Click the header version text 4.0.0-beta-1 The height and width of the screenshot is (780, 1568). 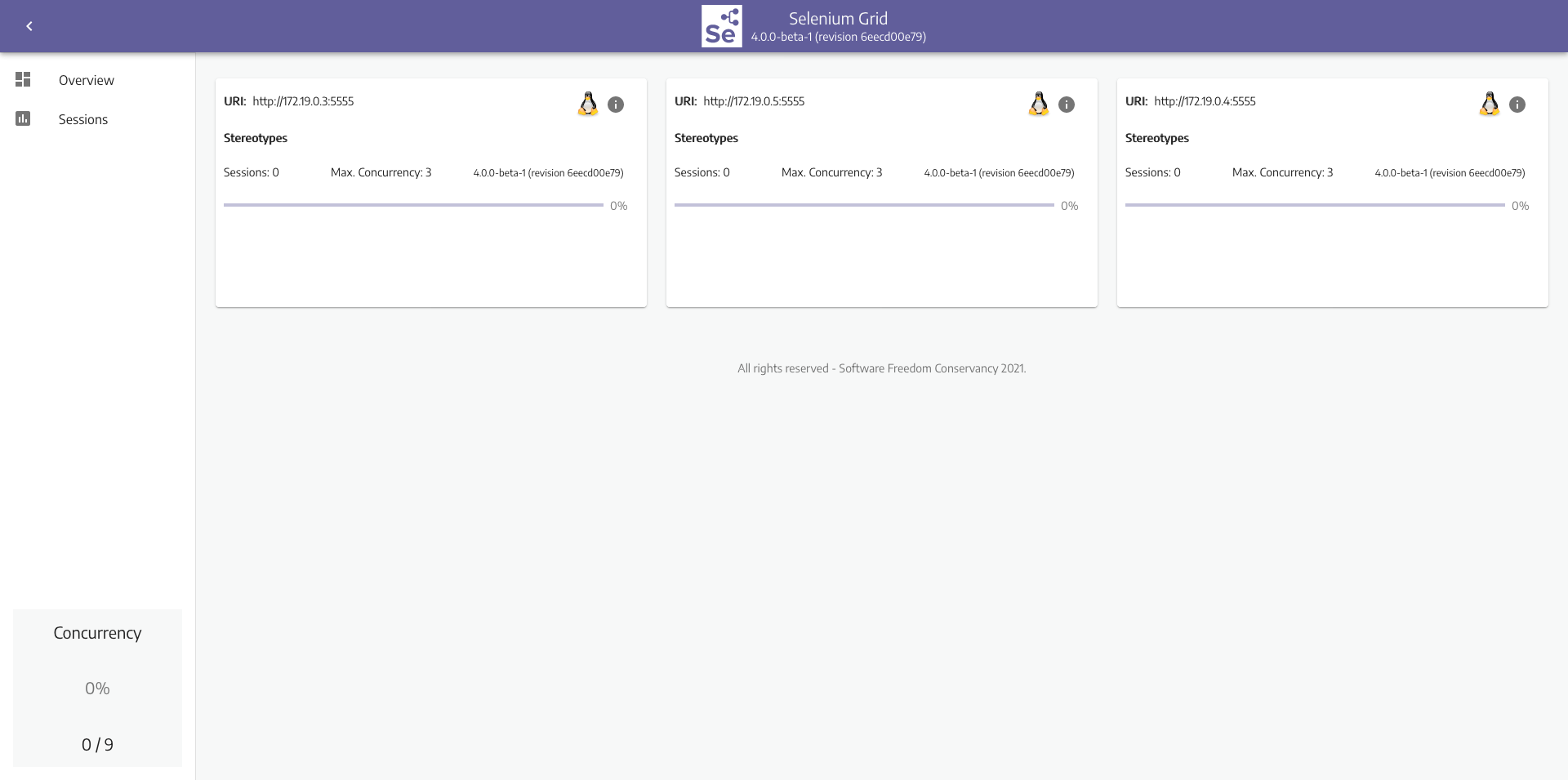[x=838, y=37]
